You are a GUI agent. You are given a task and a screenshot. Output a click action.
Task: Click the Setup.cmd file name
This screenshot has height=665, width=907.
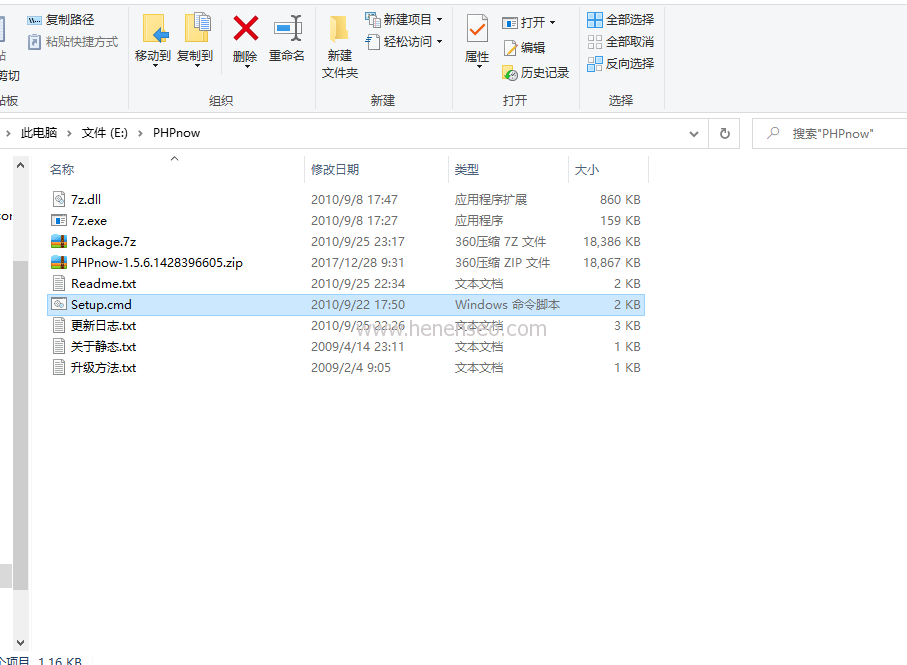click(101, 305)
